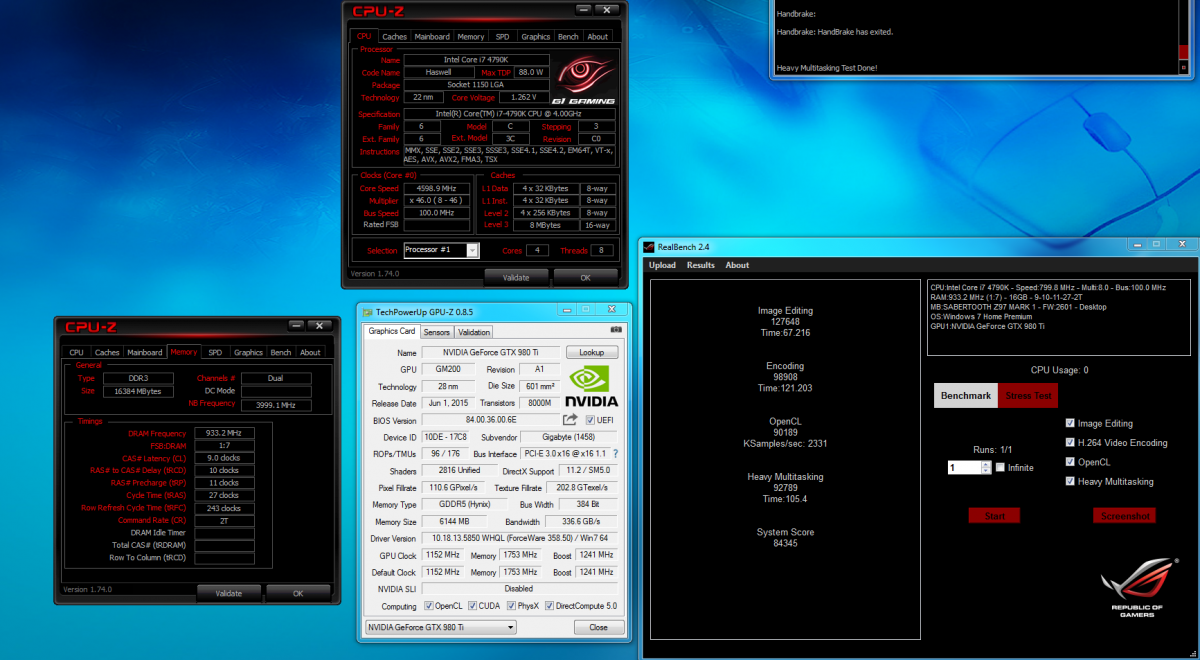Click the Lookup button in GPU-Z
The image size is (1200, 660).
[x=591, y=353]
